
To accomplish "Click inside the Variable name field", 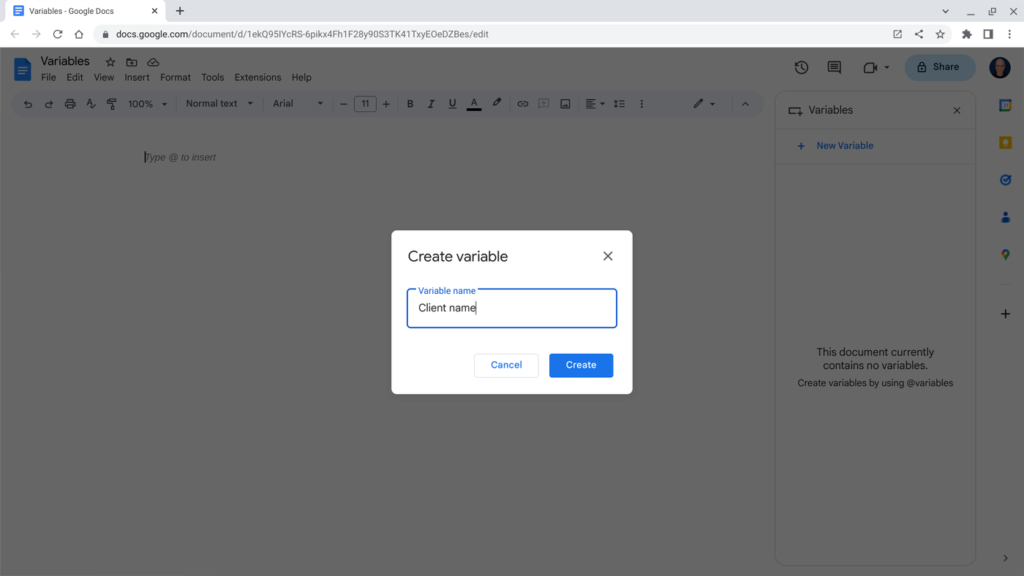I will (x=511, y=308).
